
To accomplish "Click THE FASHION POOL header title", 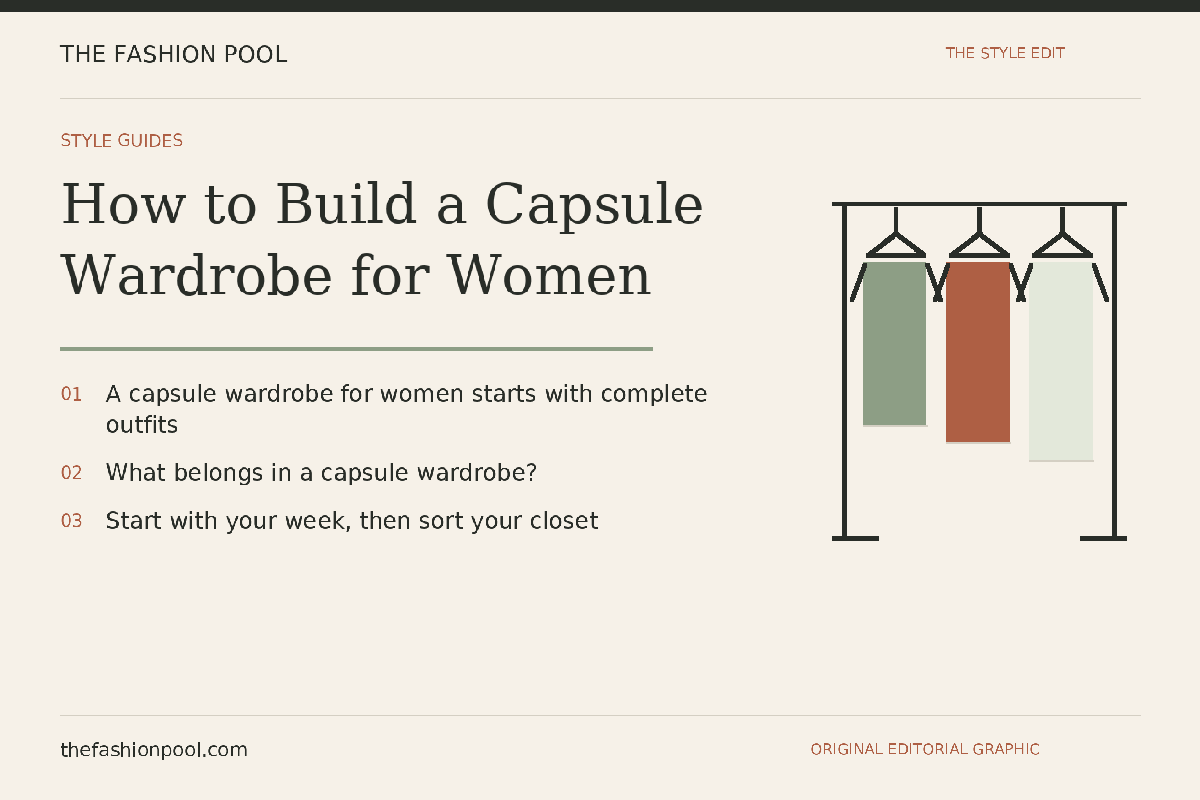I will pos(174,54).
